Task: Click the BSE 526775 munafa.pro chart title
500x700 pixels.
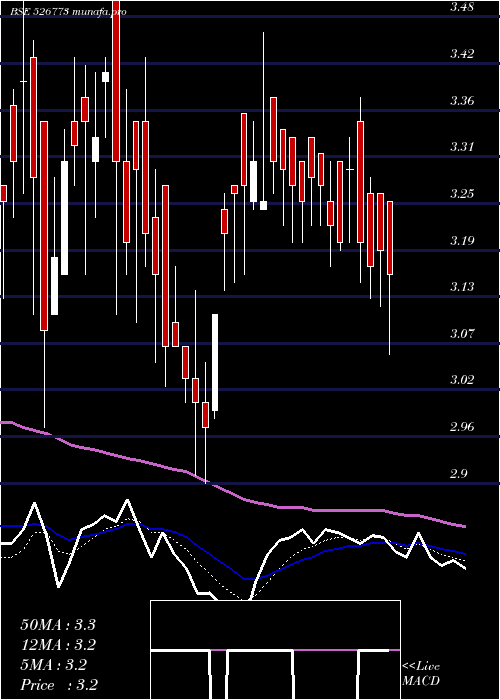Action: (x=69, y=12)
